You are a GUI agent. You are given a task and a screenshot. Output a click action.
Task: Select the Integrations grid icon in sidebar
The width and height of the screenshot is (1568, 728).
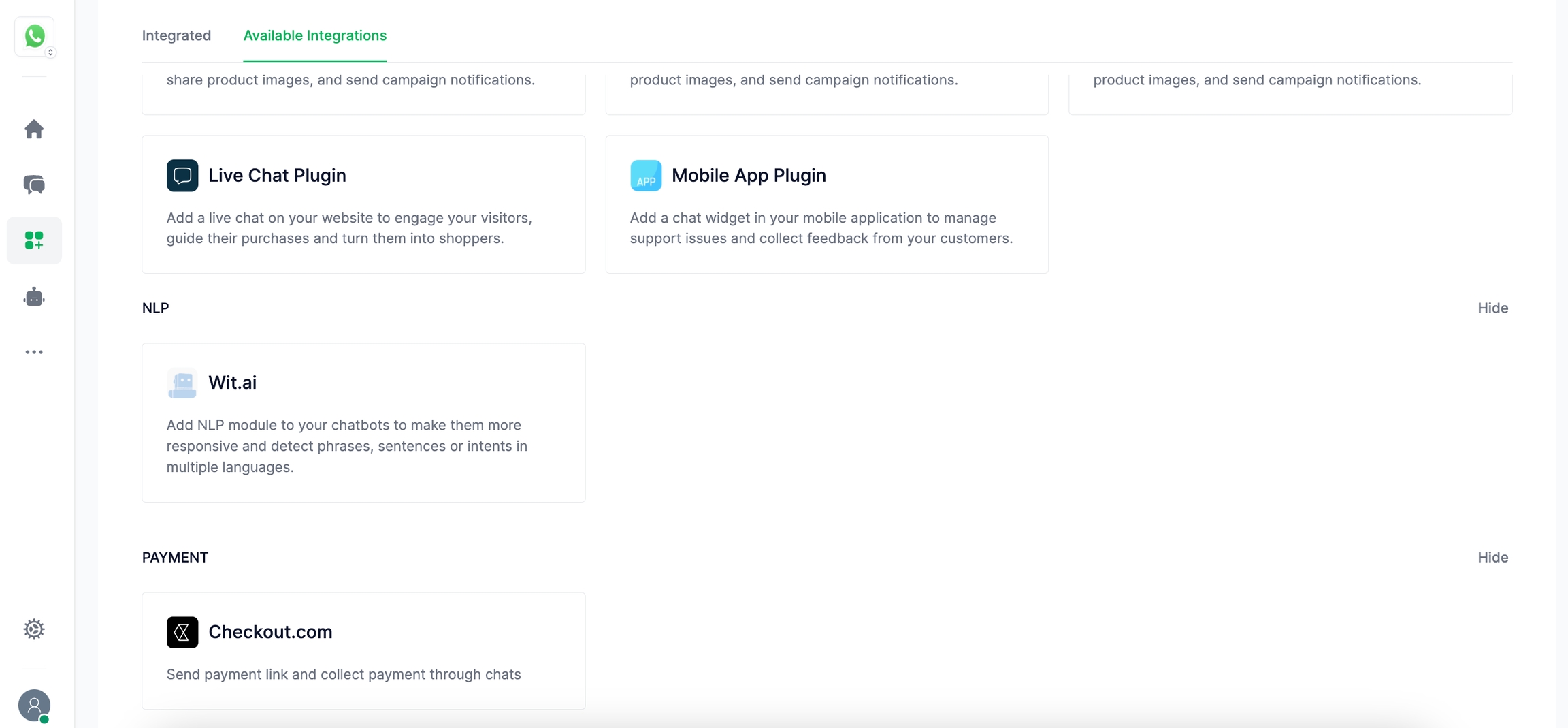pos(34,240)
